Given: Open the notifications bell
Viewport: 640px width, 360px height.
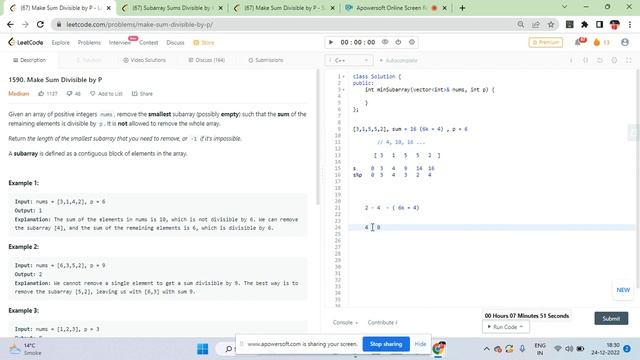Looking at the screenshot, I should pyautogui.click(x=578, y=42).
